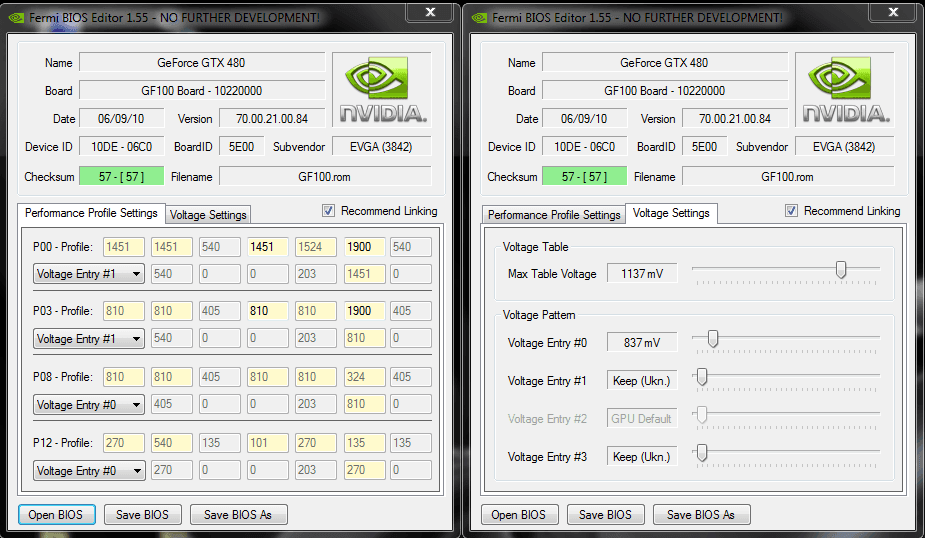Click the Voltage Entry #3 Keep (Ukn.) field

tap(642, 457)
